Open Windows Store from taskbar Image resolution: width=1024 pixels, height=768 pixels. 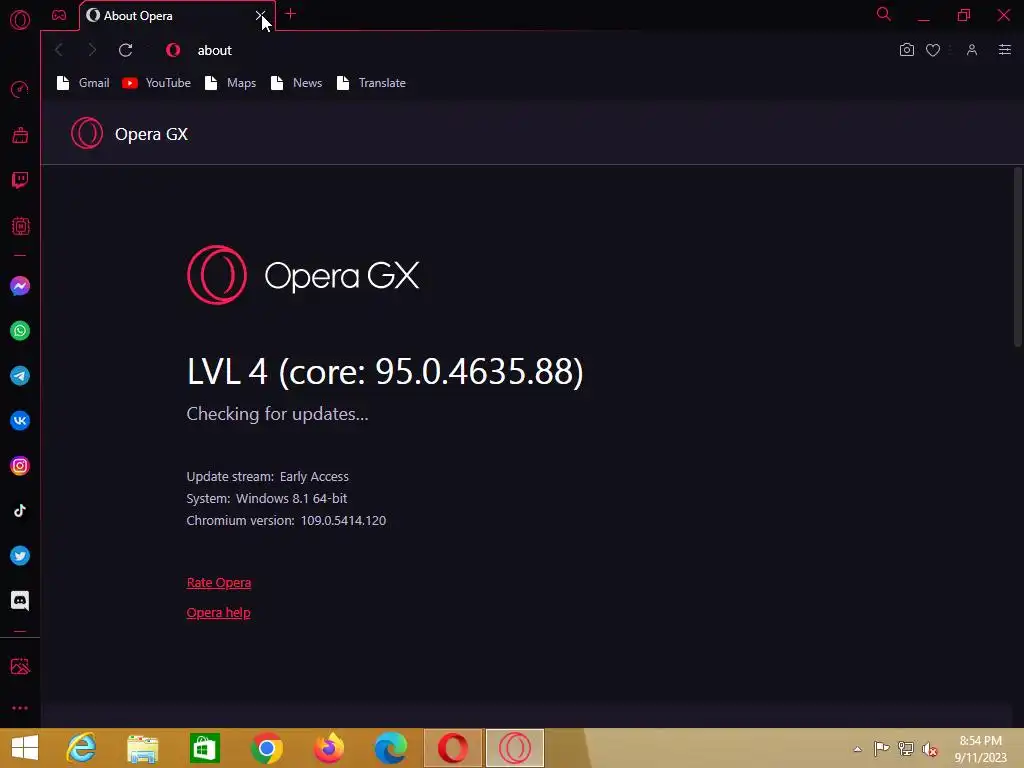pos(205,748)
